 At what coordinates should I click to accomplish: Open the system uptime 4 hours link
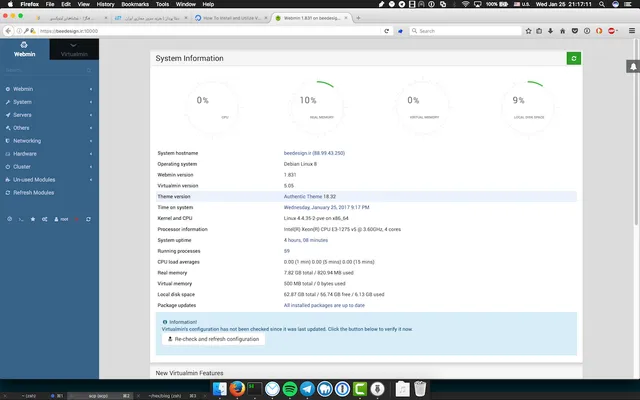point(306,240)
